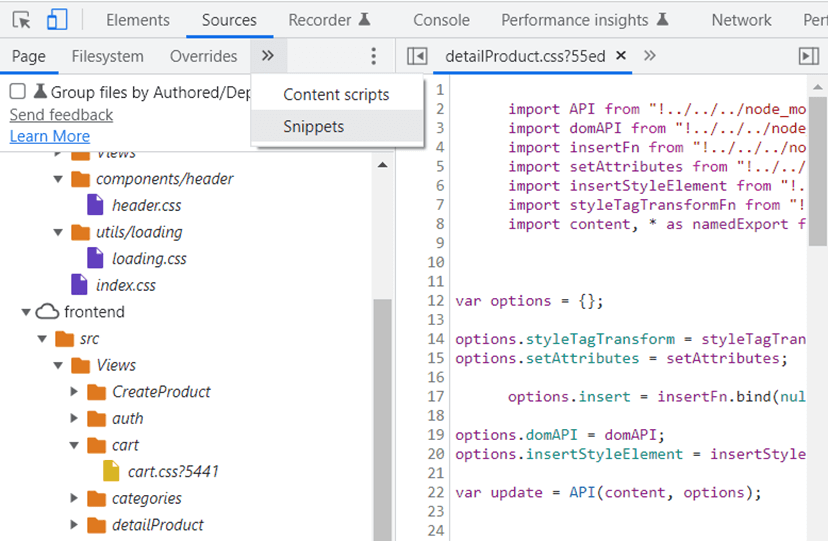Collapse the cart folder
Screen dimensions: 828x541
tap(74, 446)
